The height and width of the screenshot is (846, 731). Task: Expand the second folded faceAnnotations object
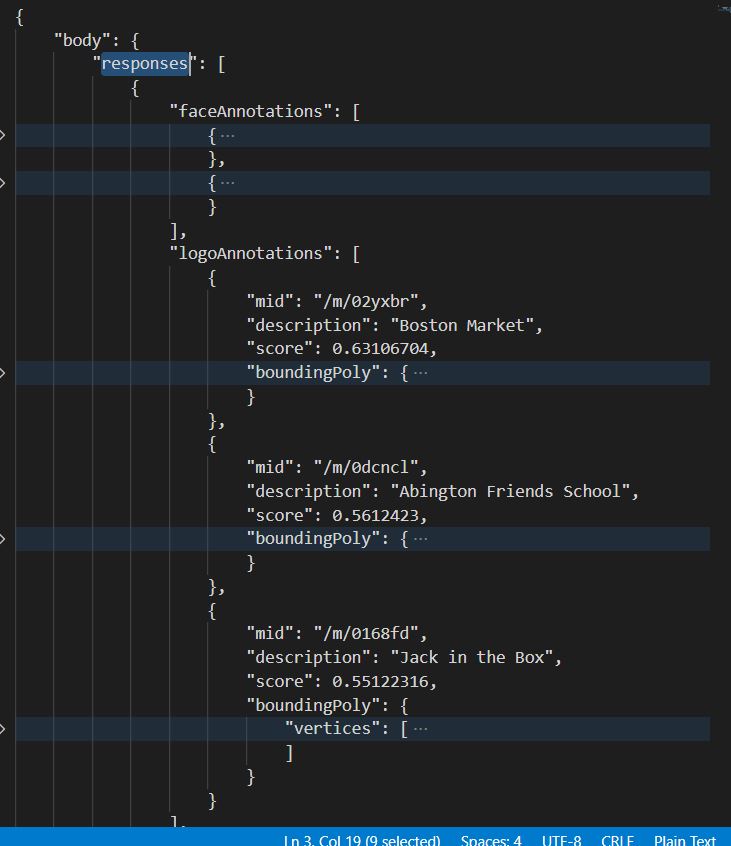click(x=3, y=183)
